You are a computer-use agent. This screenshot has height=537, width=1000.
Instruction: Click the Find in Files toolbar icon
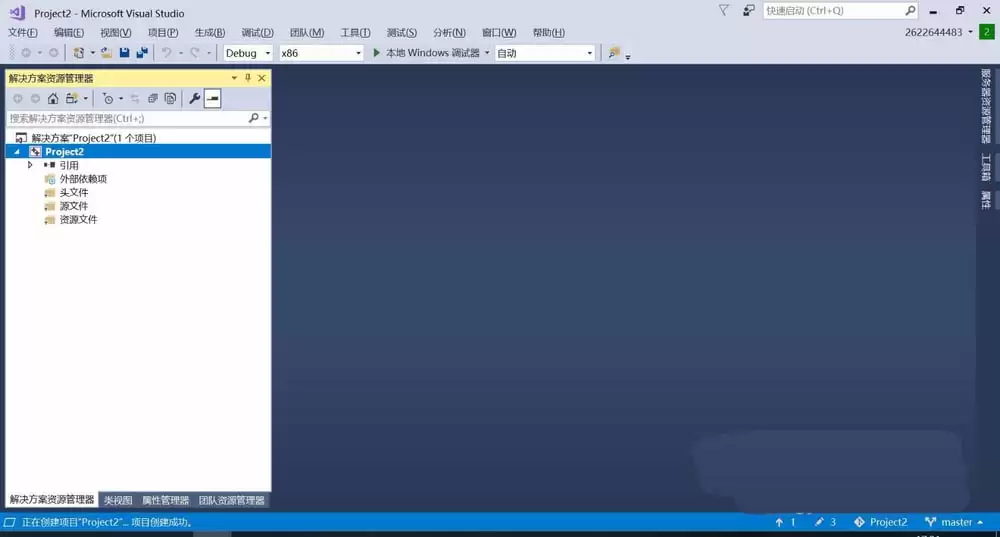pyautogui.click(x=614, y=53)
